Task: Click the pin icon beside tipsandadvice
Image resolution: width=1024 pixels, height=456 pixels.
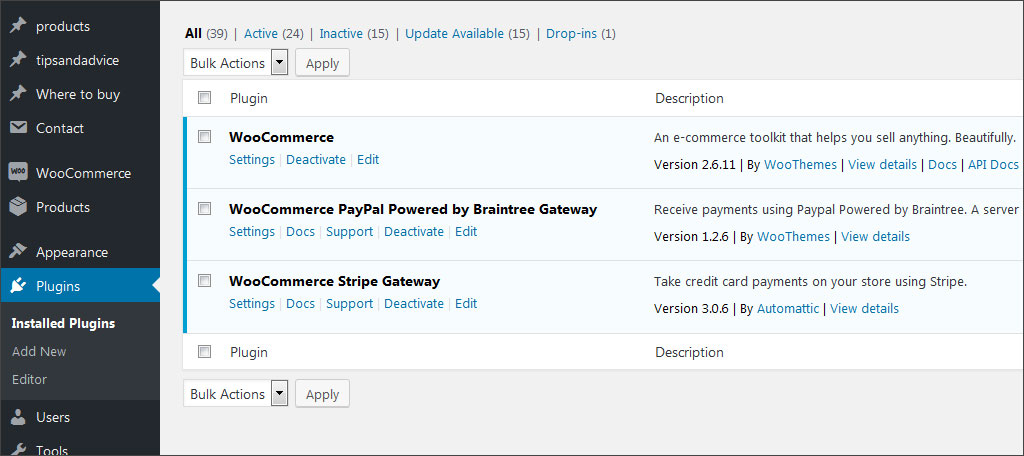Action: tap(17, 60)
